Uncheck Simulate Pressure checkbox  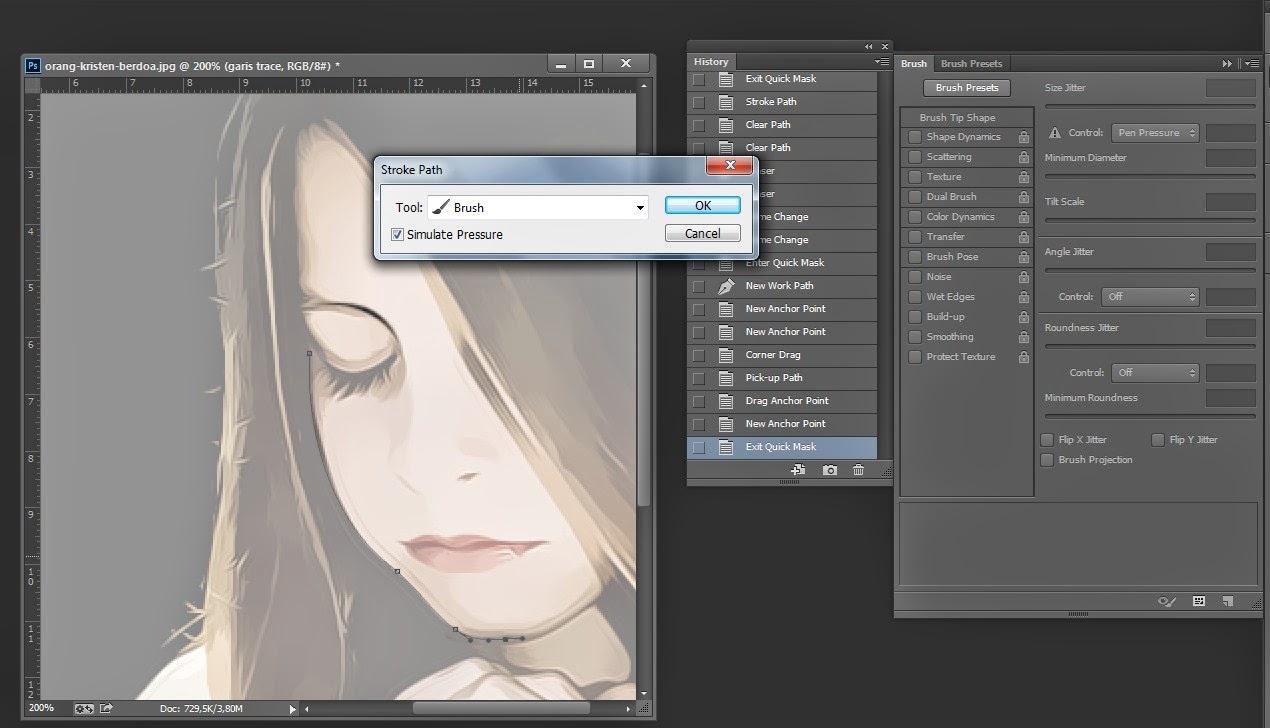[x=397, y=235]
